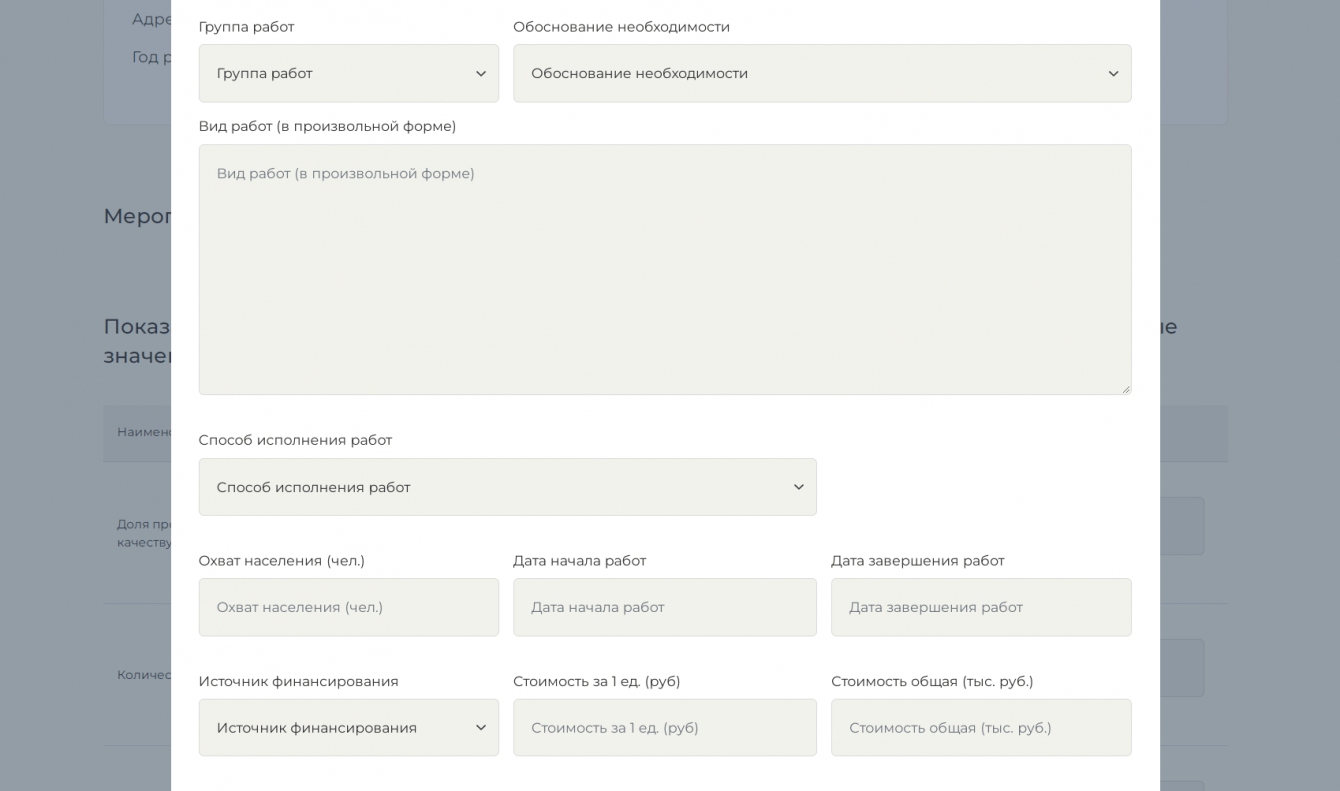Viewport: 1340px width, 791px height.
Task: Focus the Охват населения (чел.) input field
Action: coord(348,607)
